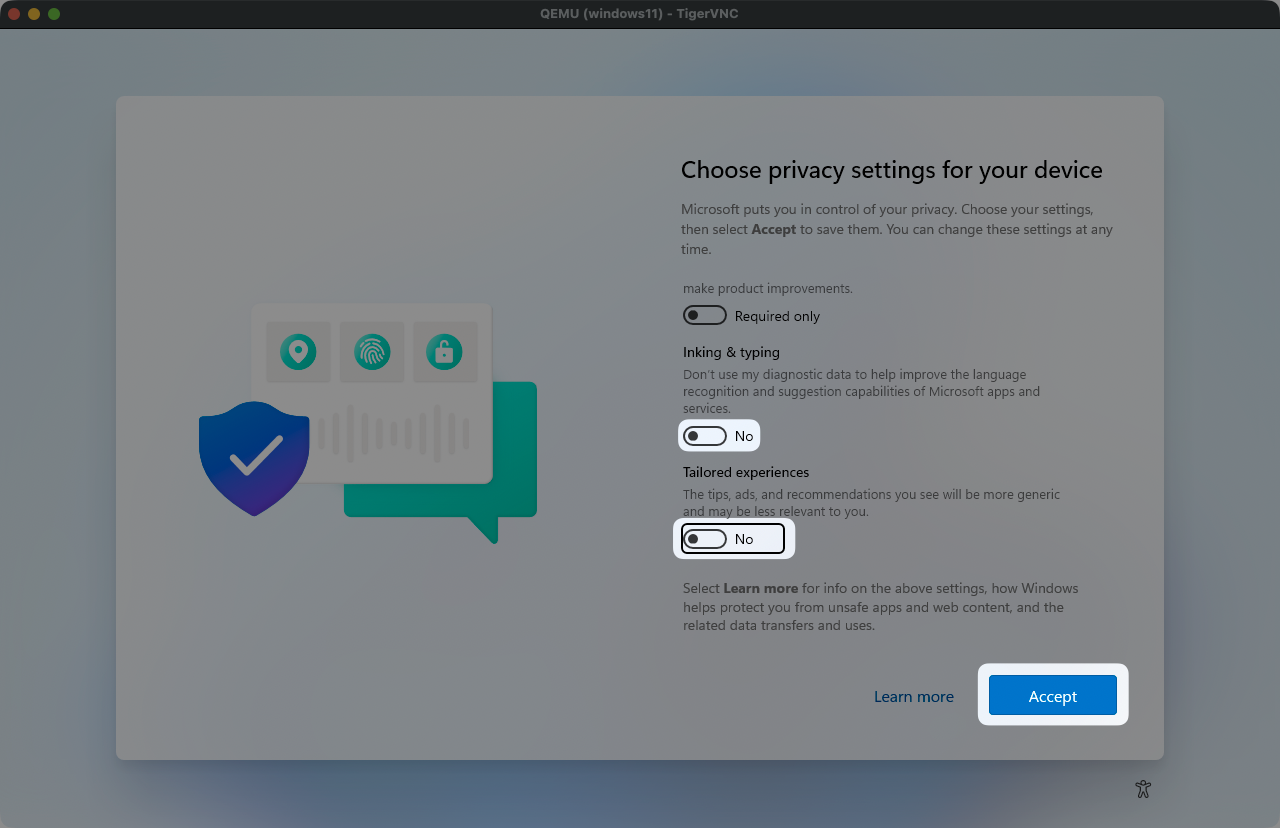Click the QEMU (windows11) title bar text
The image size is (1280, 828).
[639, 14]
